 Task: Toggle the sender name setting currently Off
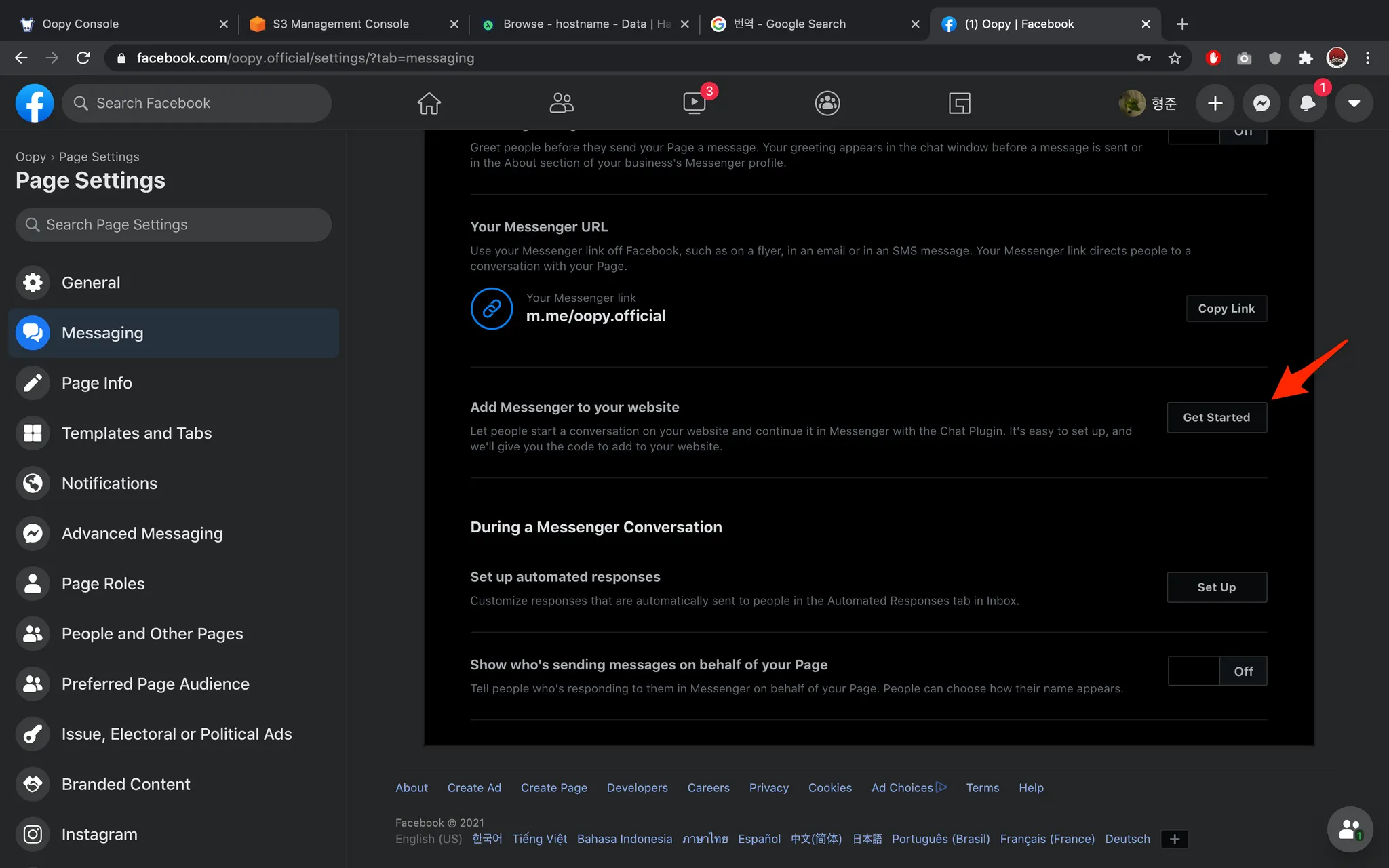[x=1217, y=671]
